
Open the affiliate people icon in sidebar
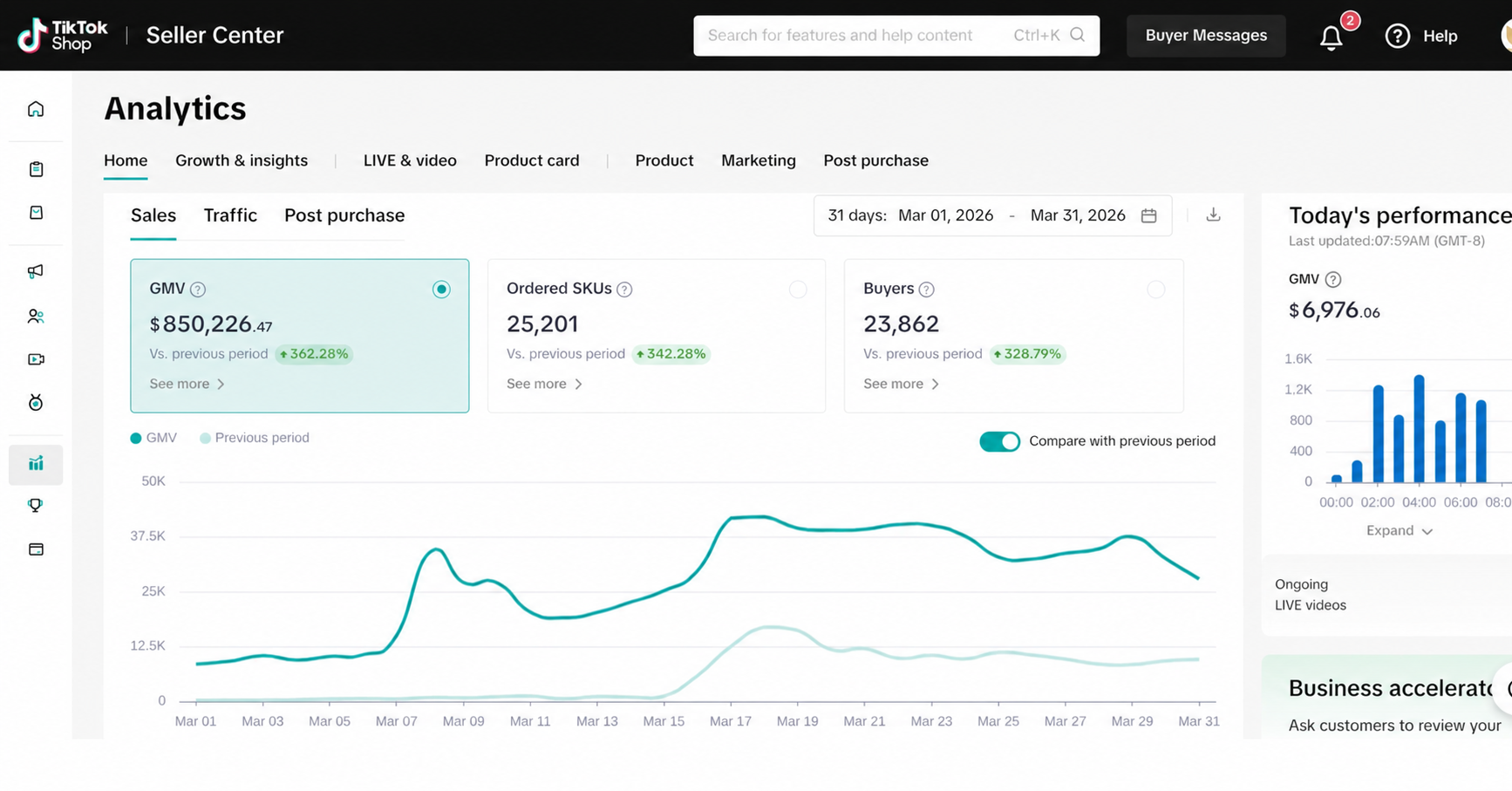pos(36,316)
